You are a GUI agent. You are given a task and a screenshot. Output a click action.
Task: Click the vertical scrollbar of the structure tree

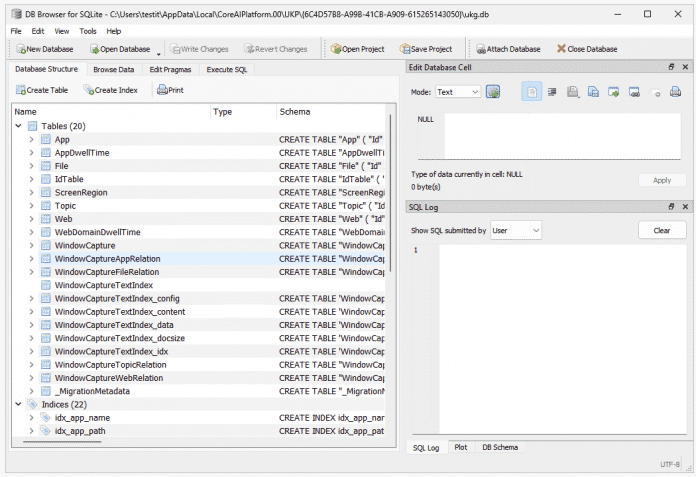[391, 193]
